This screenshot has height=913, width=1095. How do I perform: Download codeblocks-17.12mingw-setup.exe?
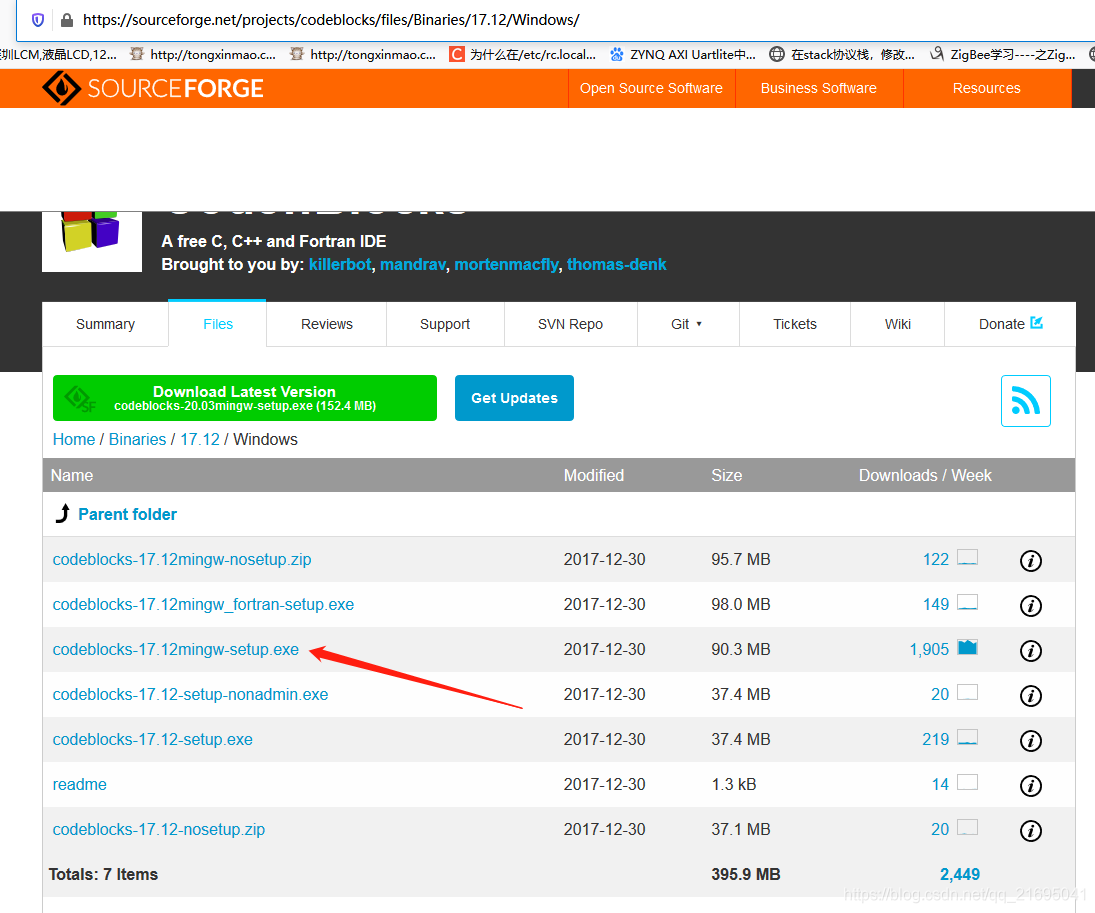pos(176,650)
